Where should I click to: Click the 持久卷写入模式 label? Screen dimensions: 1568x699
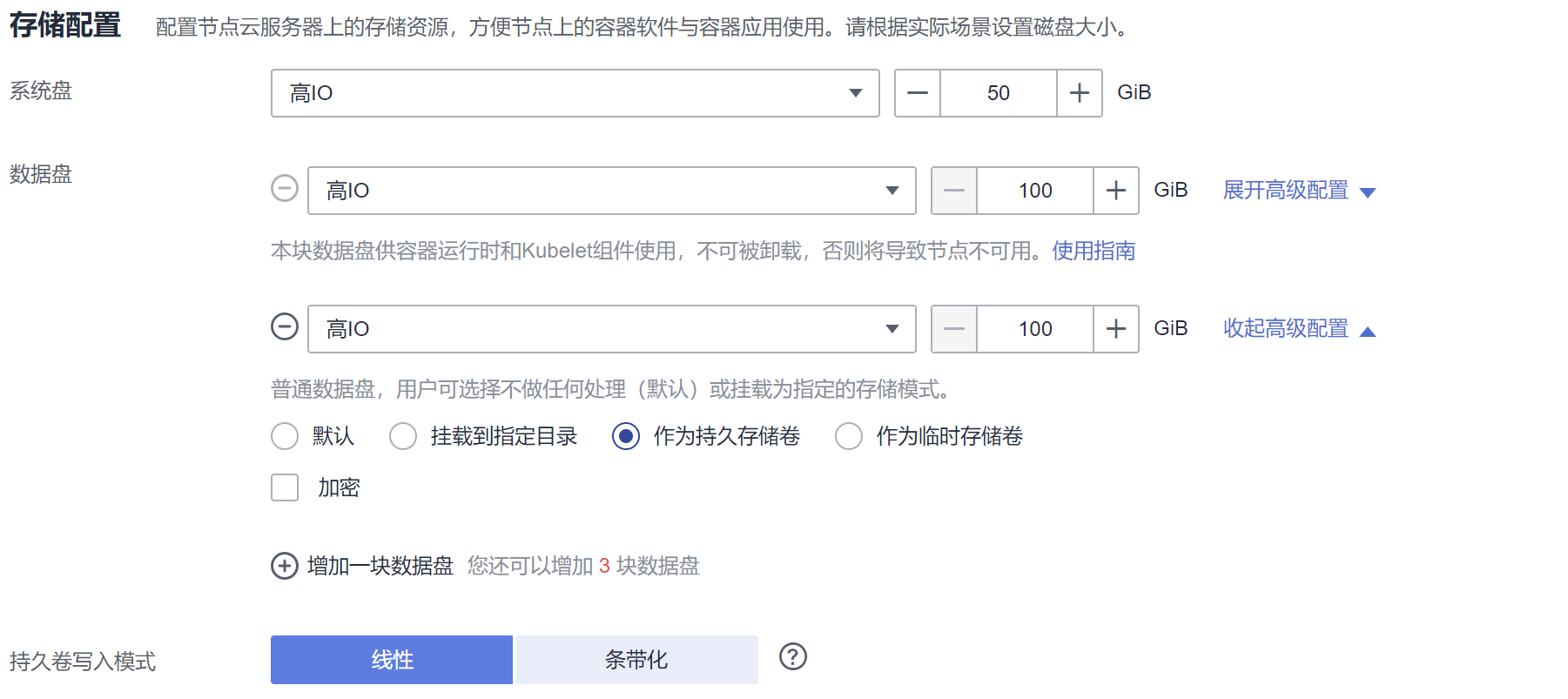click(83, 662)
